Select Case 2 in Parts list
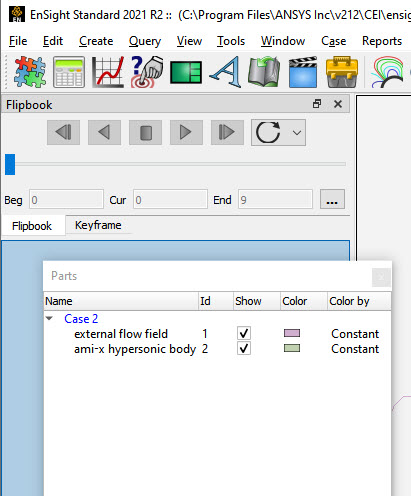Screen dimensions: 411x496 click(x=81, y=319)
